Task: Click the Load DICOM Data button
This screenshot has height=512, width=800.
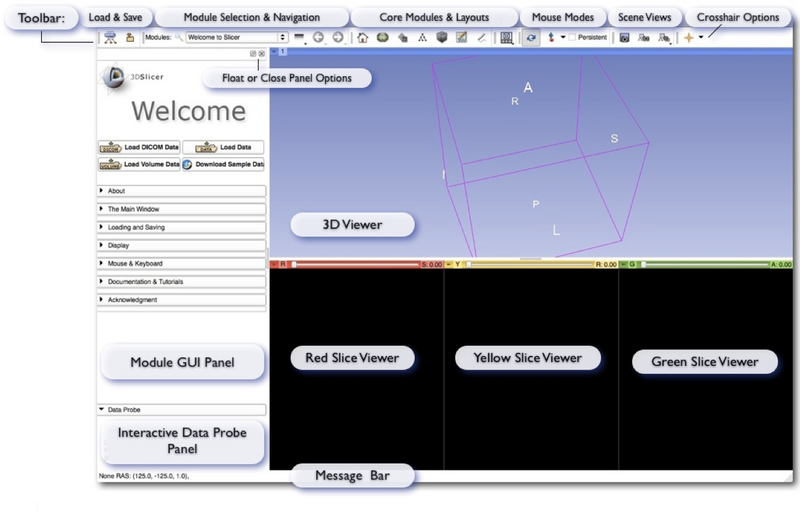Action: coord(138,147)
